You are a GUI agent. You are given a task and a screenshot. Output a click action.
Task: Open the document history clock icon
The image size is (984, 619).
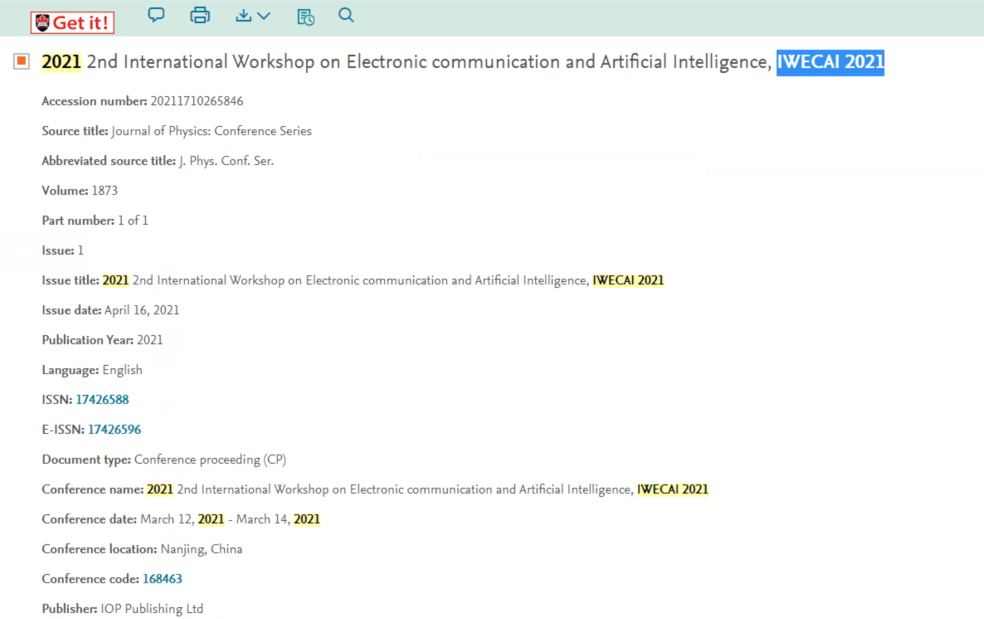(x=306, y=16)
